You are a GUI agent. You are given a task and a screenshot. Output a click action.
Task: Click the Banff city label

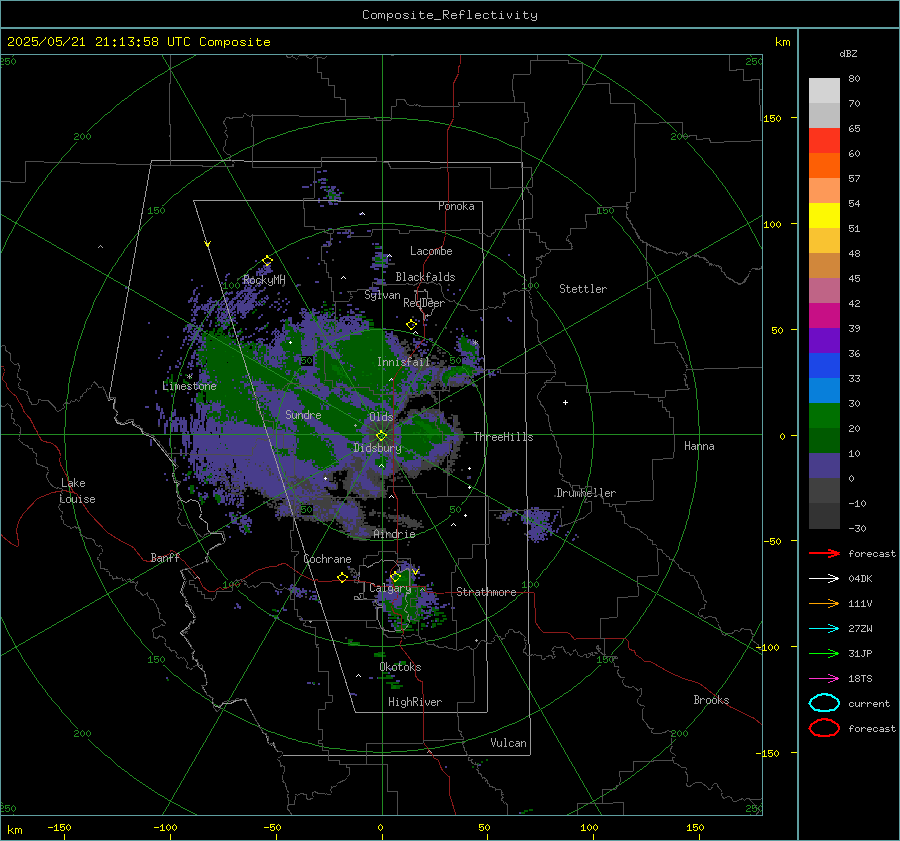(165, 557)
